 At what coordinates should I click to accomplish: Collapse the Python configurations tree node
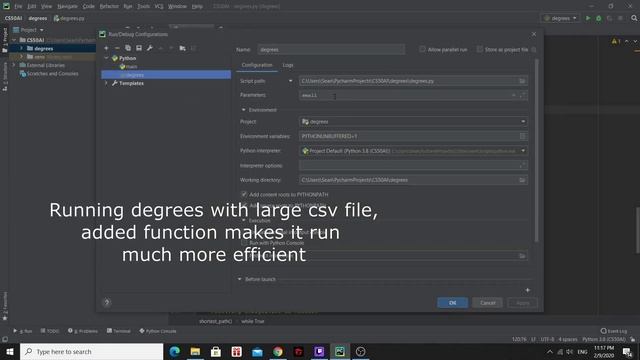[107, 58]
